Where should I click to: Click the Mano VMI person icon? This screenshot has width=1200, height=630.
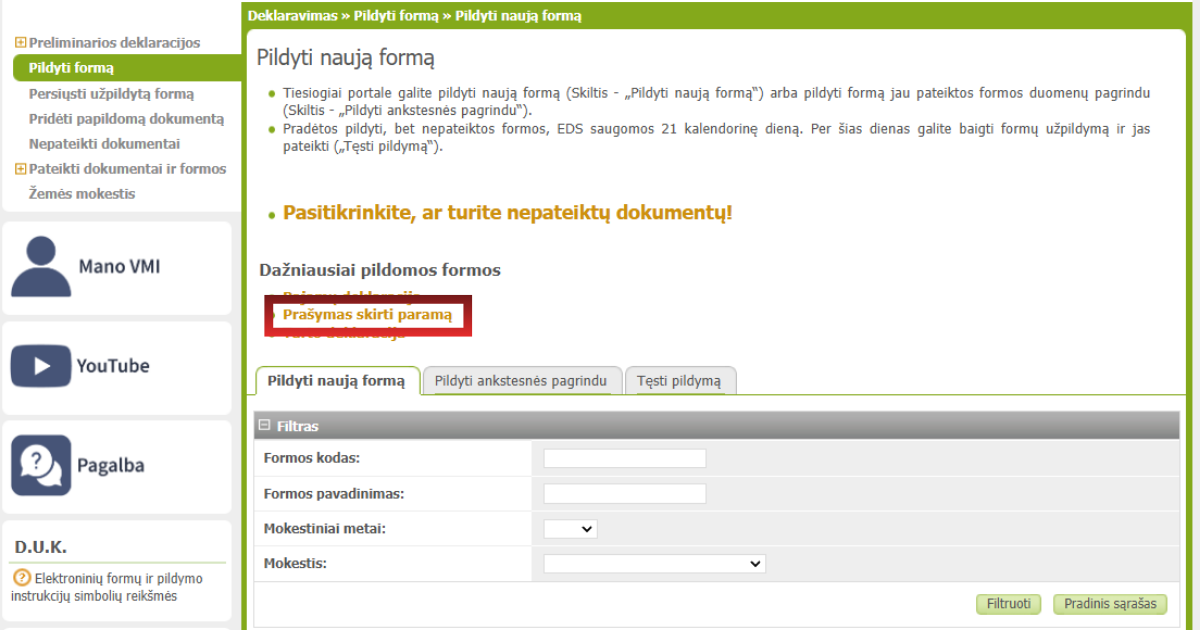41,266
